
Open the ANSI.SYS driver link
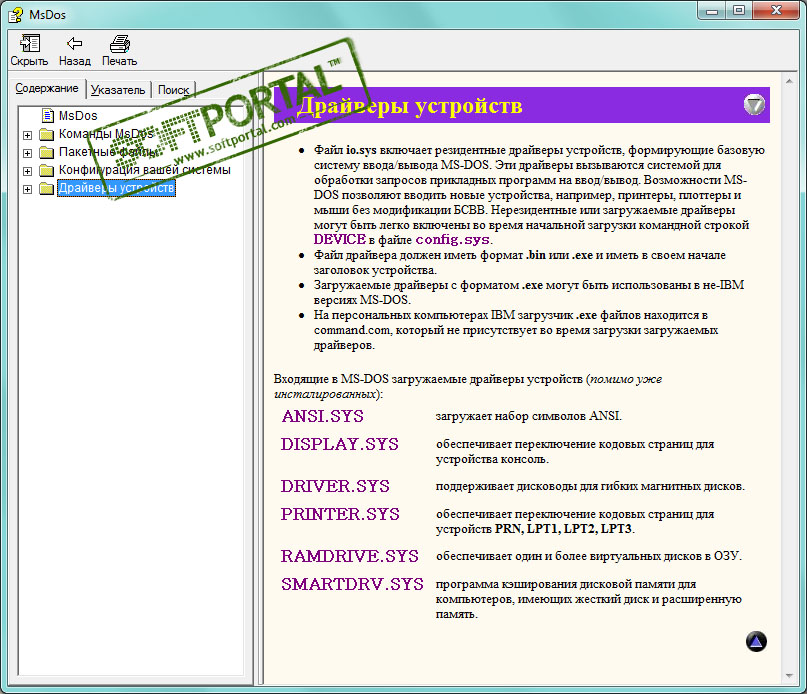[323, 416]
